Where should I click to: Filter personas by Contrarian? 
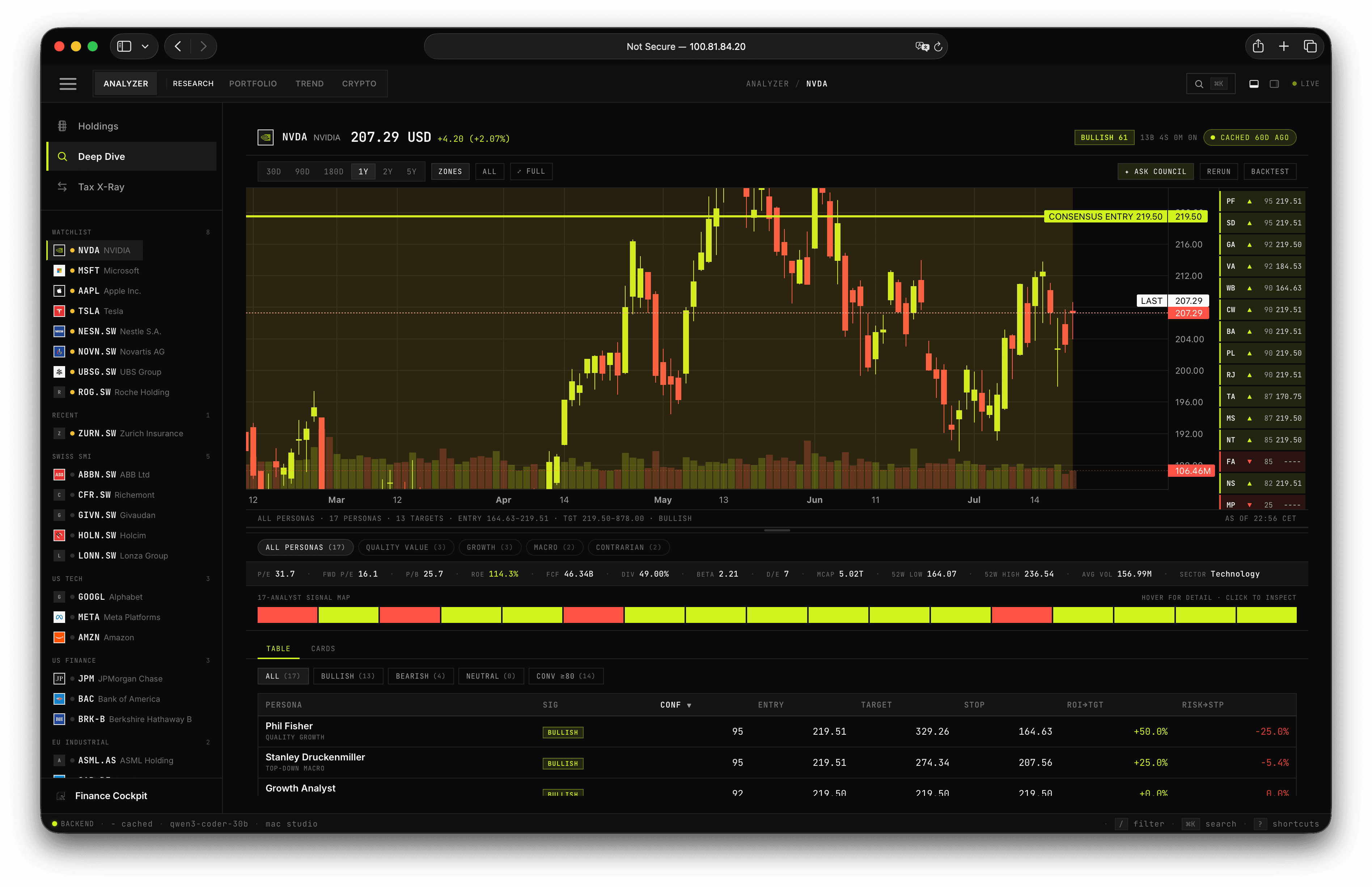click(628, 547)
